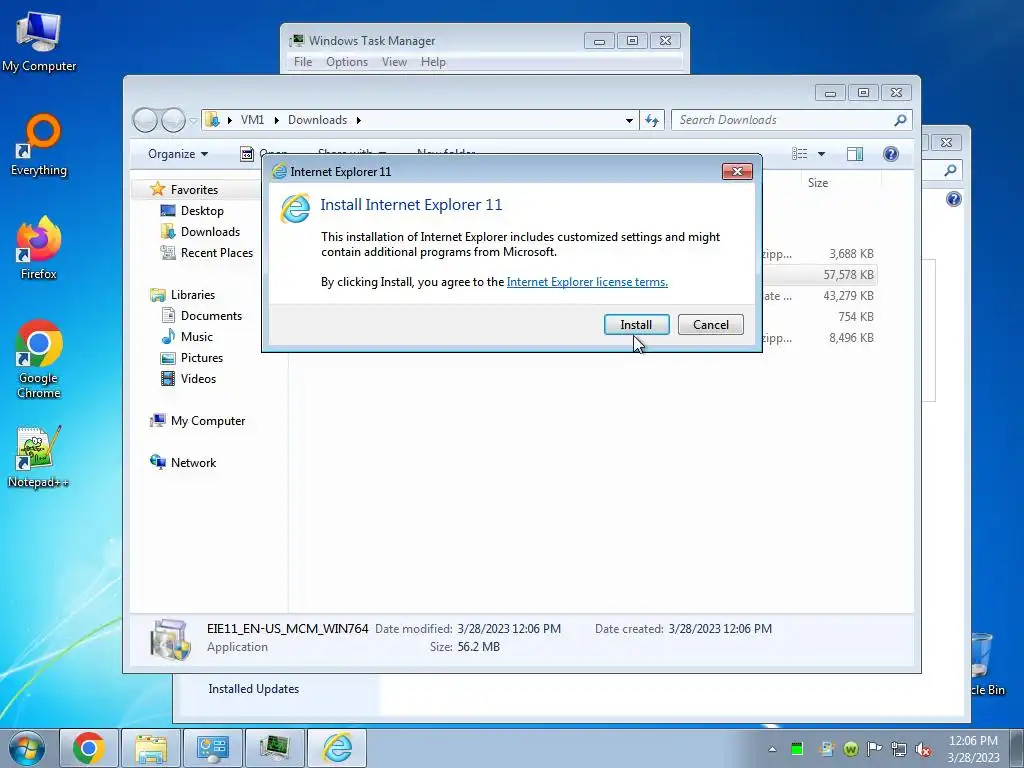Viewport: 1024px width, 768px height.
Task: Click the network tray icon
Action: (x=899, y=749)
